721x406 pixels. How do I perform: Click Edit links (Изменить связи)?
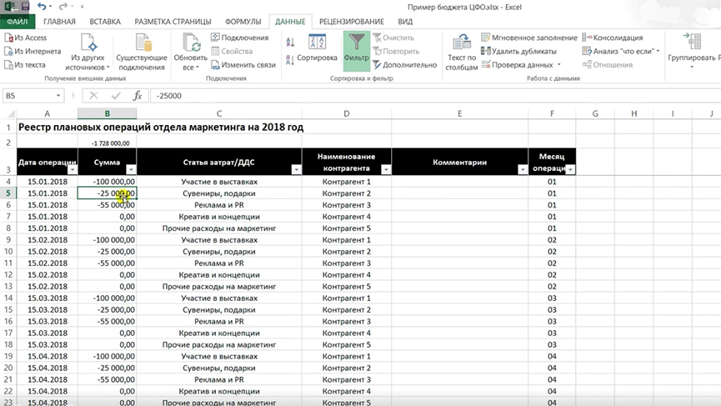pos(243,65)
